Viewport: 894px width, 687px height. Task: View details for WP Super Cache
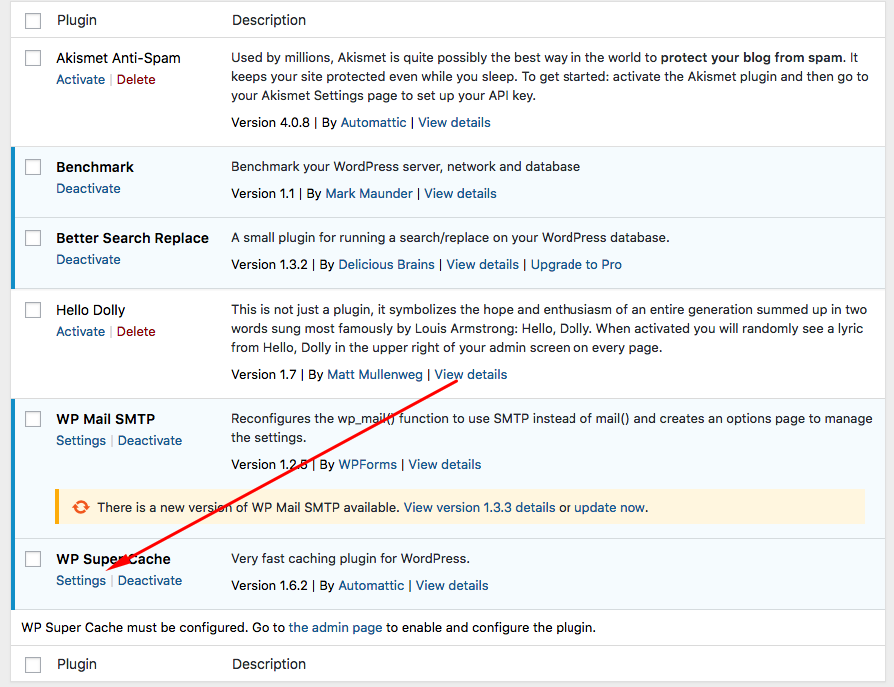452,586
